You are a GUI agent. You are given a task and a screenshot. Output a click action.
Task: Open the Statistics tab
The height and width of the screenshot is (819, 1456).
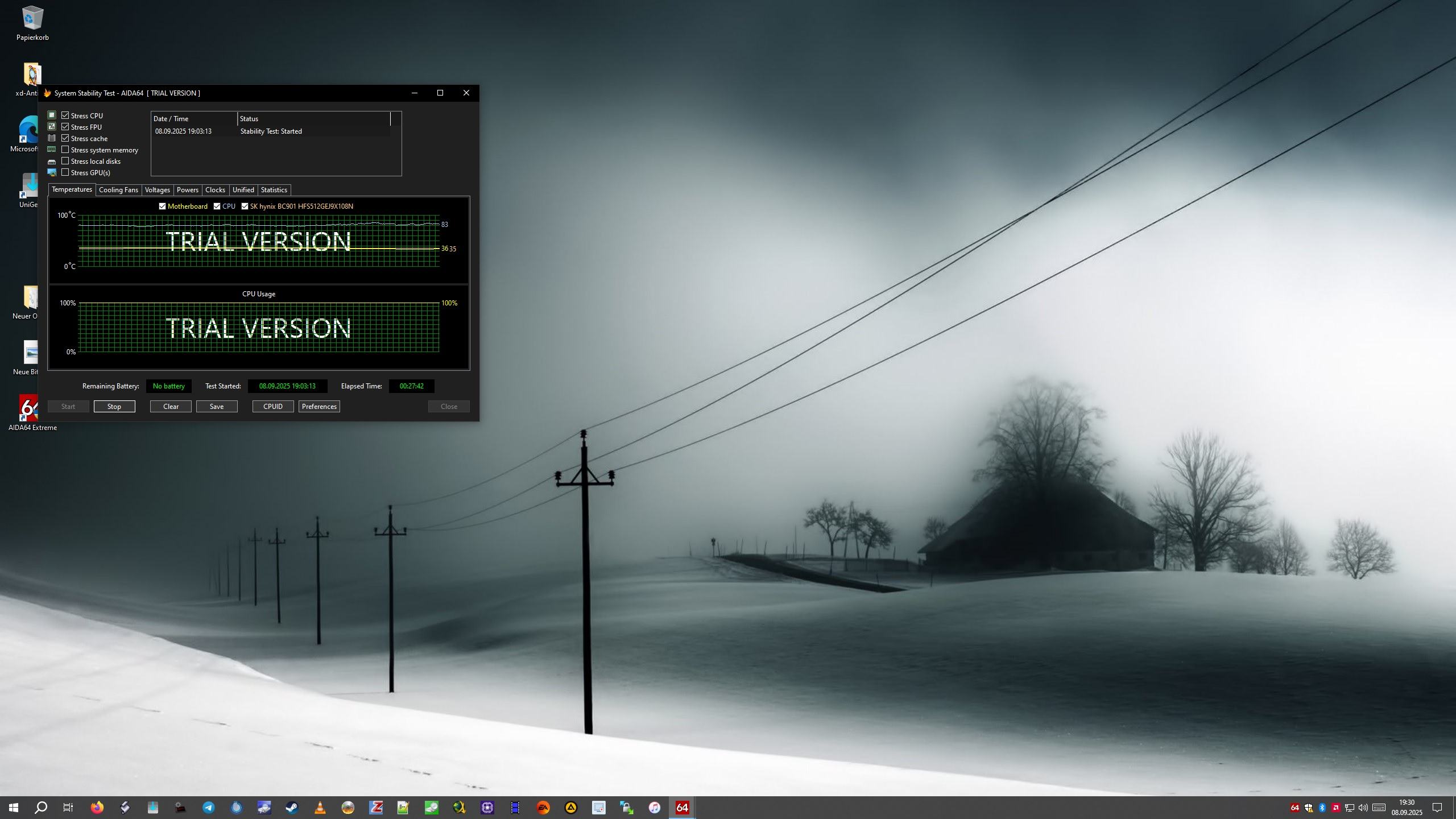tap(274, 190)
